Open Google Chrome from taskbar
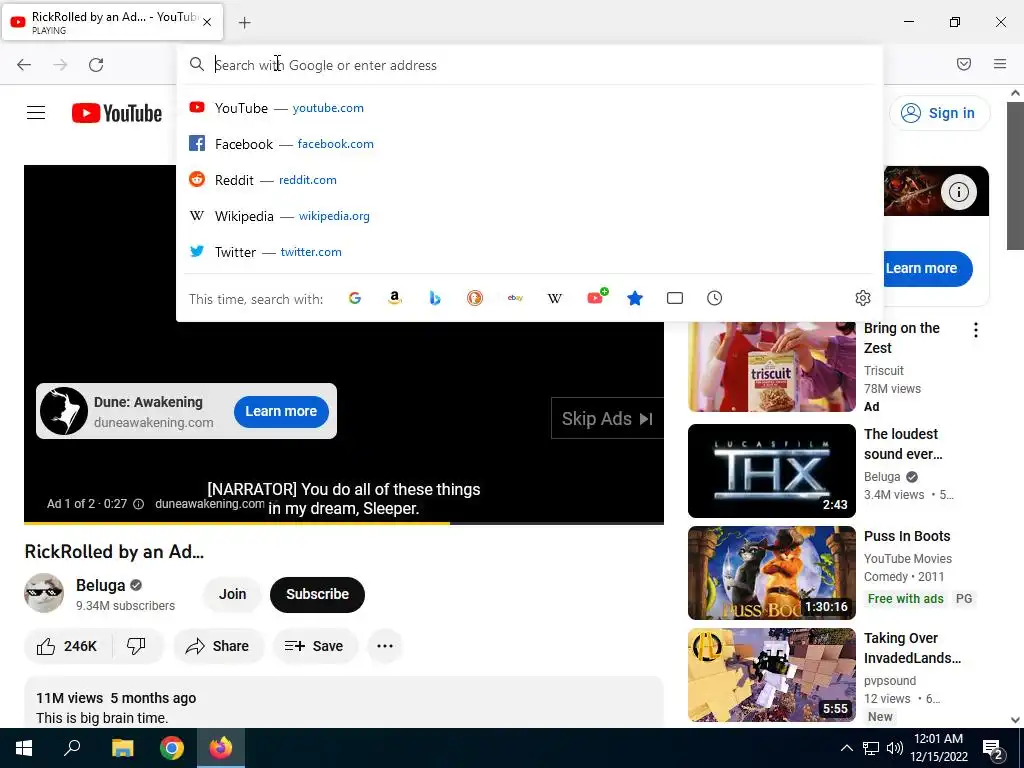1024x768 pixels. (x=172, y=748)
